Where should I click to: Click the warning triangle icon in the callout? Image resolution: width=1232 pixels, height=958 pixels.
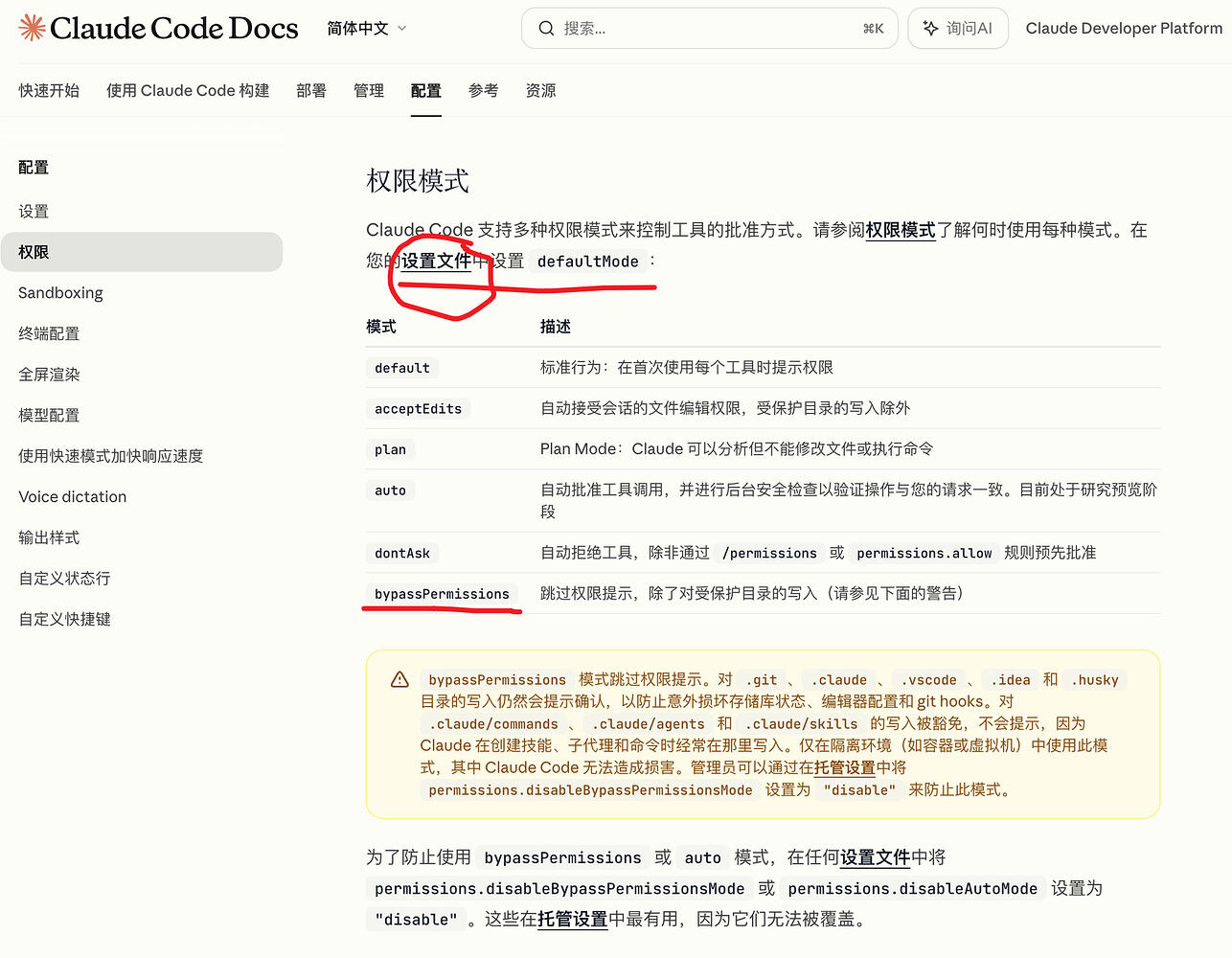coord(400,679)
